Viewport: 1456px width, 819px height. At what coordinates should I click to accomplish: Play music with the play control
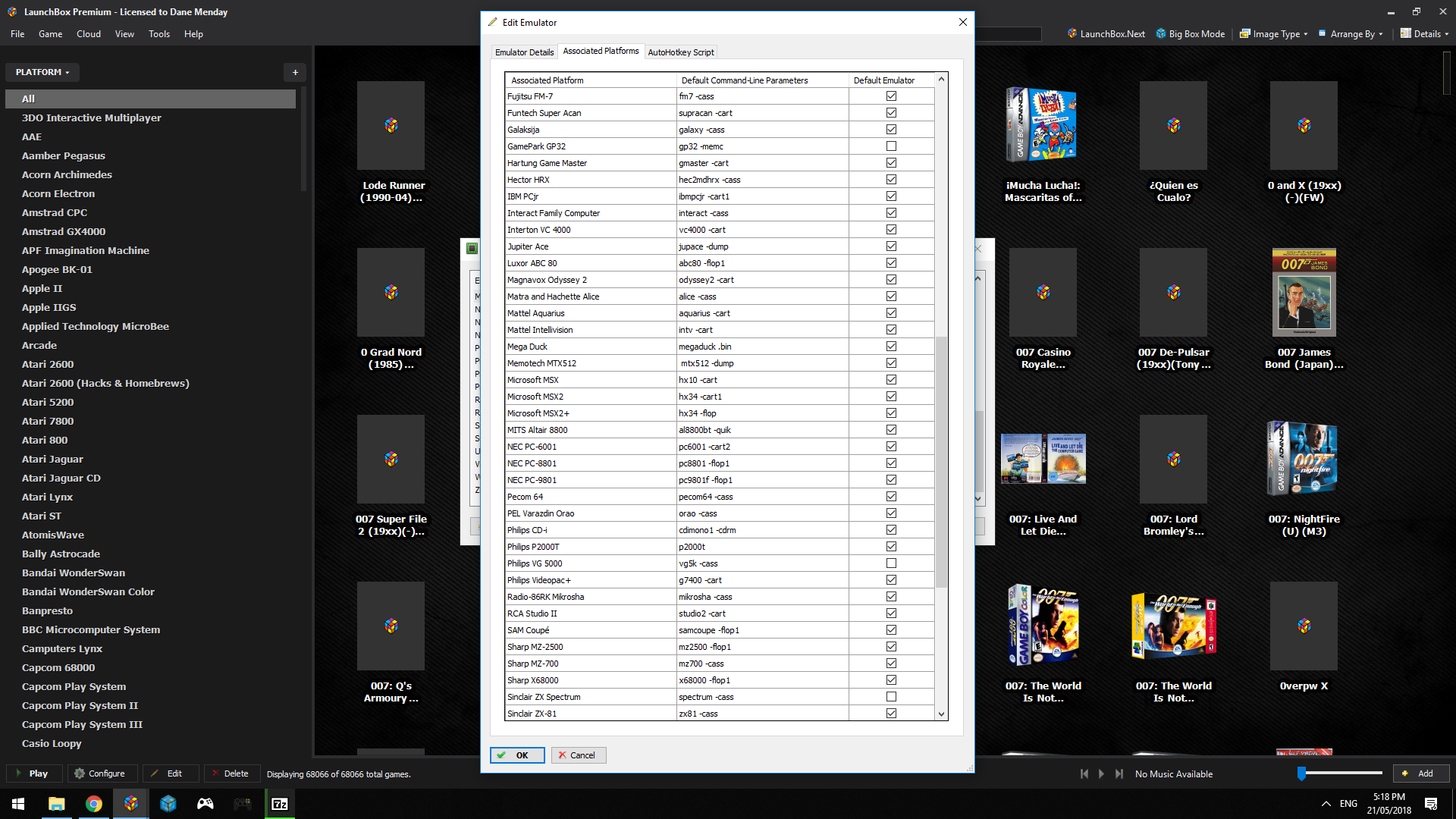pyautogui.click(x=1101, y=773)
